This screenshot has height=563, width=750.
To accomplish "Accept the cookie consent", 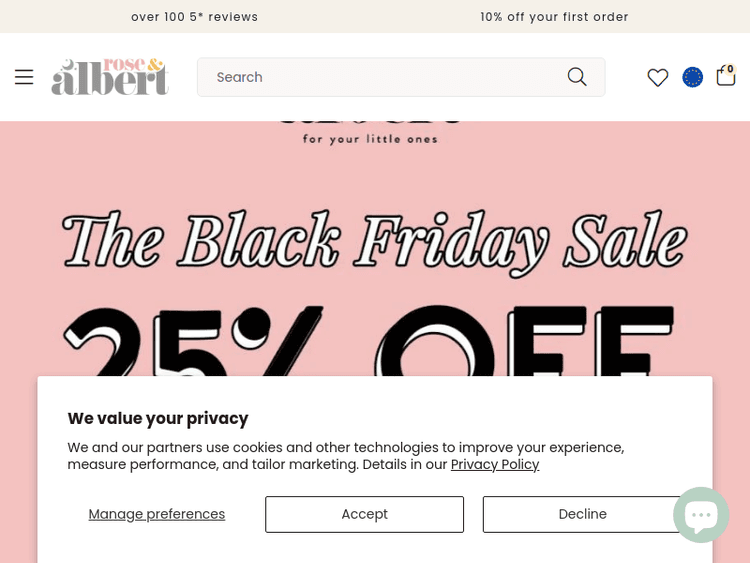I will point(364,514).
